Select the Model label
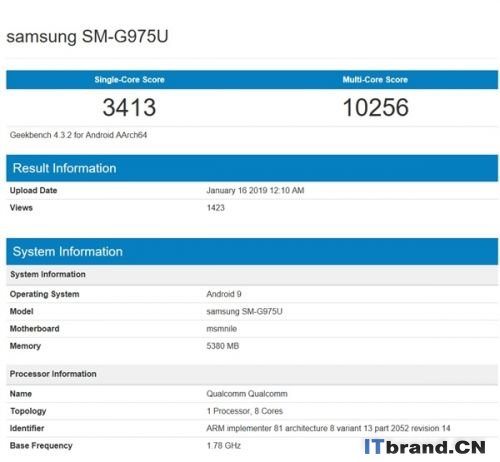Viewport: 500px width, 462px height. coord(21,311)
